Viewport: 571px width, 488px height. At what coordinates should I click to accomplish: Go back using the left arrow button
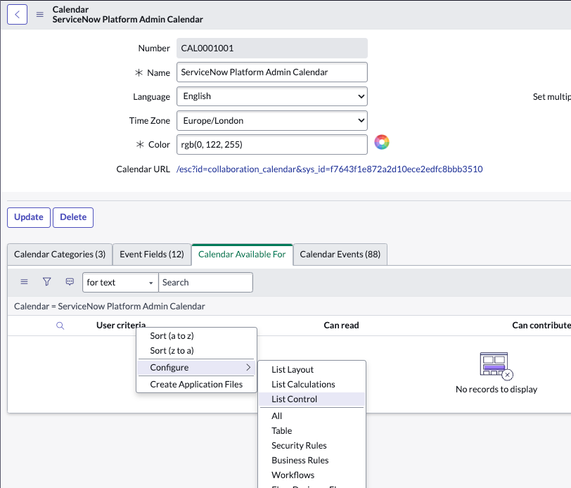pyautogui.click(x=17, y=15)
